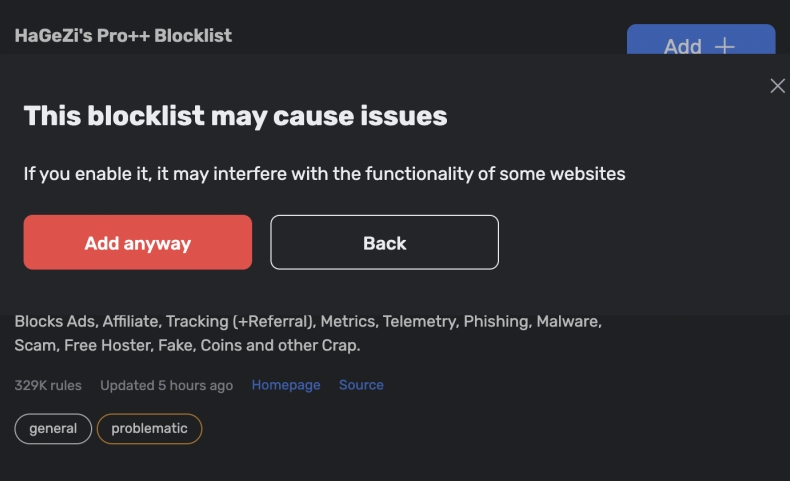Select the problematic tag chip
Image resolution: width=790 pixels, height=481 pixels.
(x=149, y=428)
